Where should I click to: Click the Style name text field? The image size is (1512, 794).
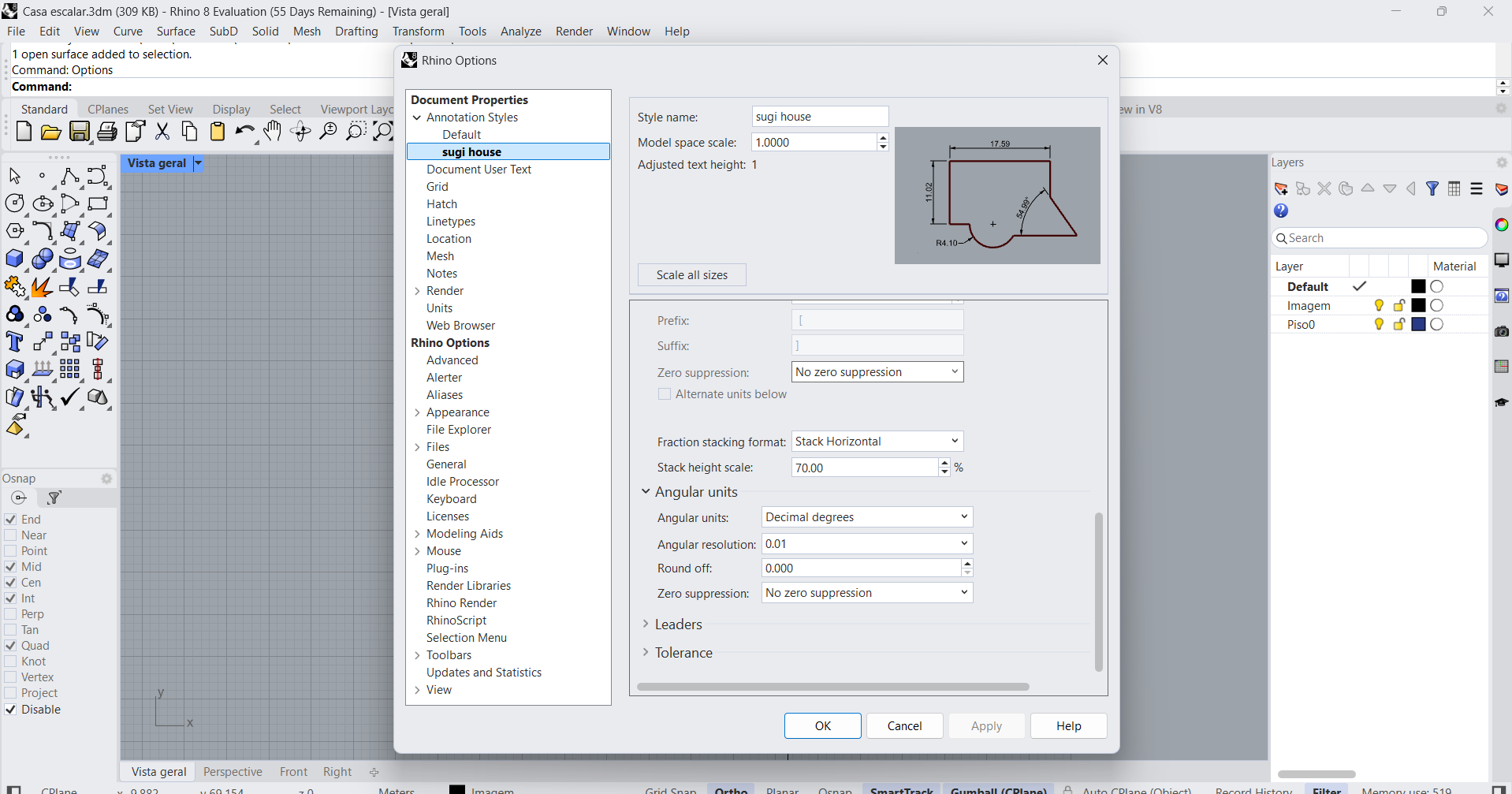click(x=820, y=117)
